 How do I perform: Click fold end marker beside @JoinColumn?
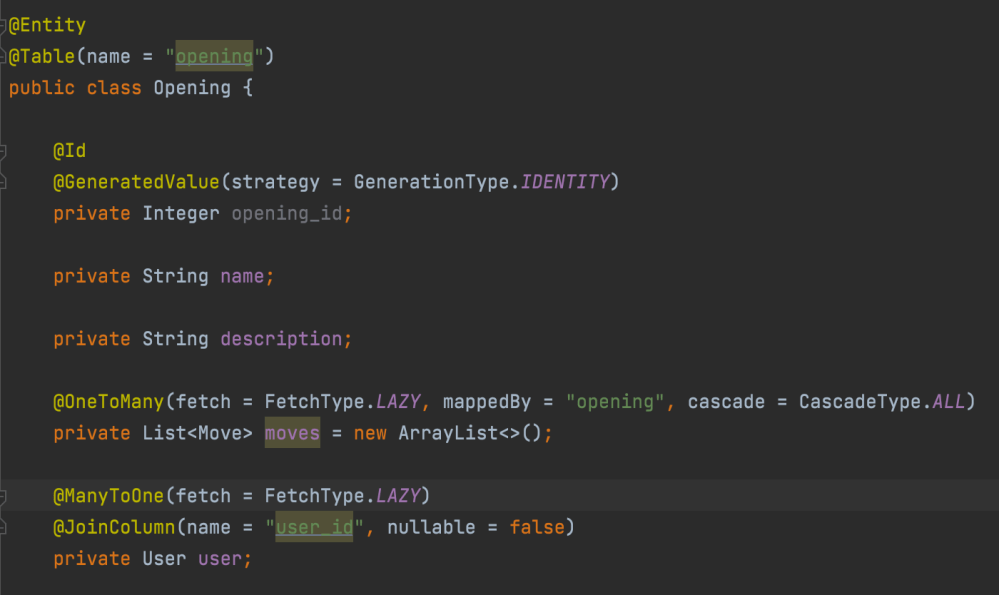pos(4,527)
